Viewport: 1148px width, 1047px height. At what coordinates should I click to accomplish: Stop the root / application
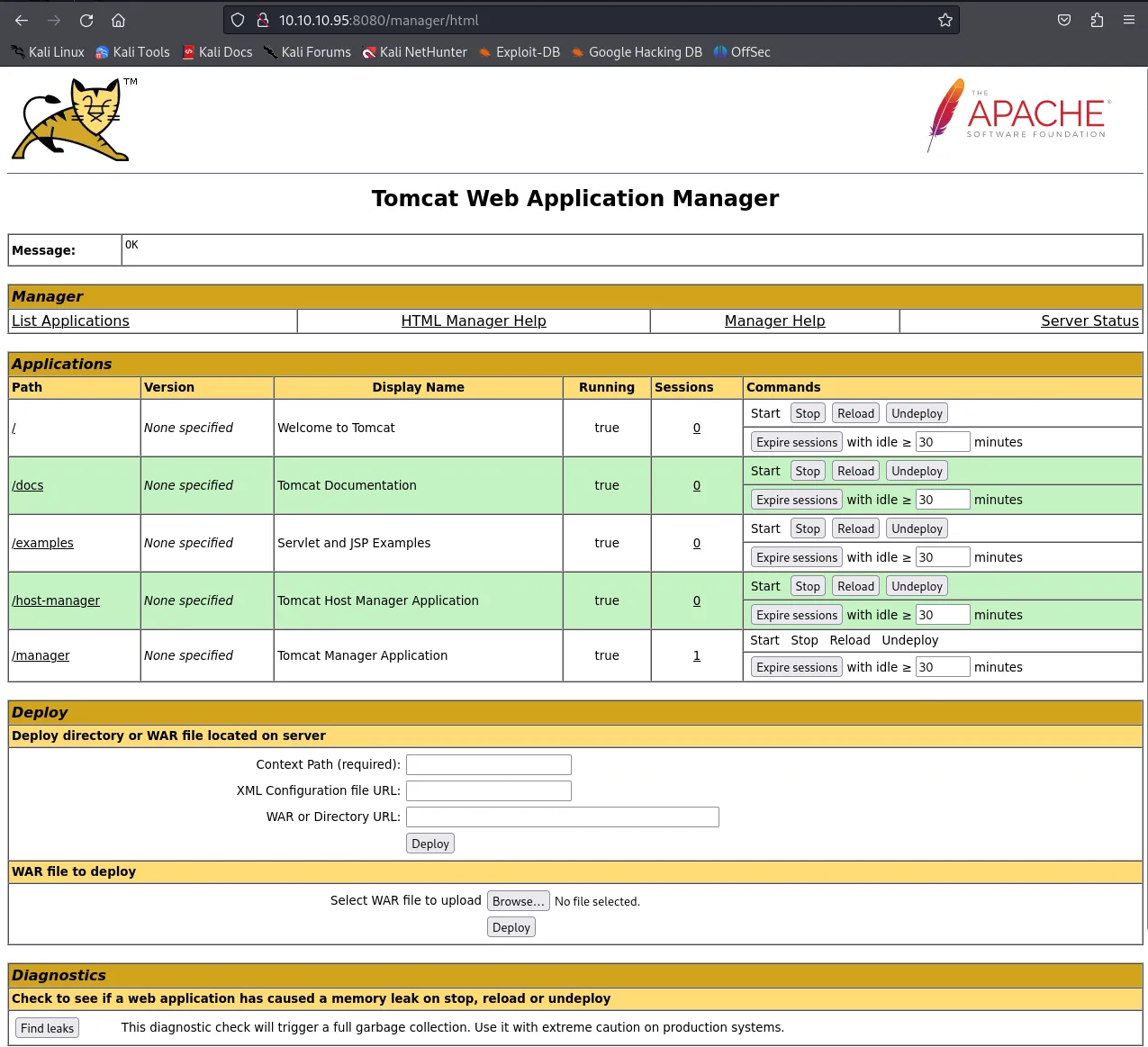(808, 413)
